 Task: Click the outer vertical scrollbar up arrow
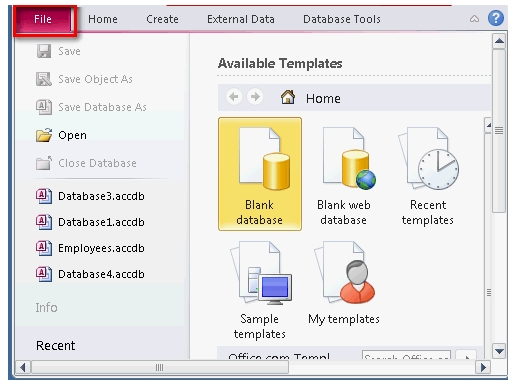tap(499, 41)
